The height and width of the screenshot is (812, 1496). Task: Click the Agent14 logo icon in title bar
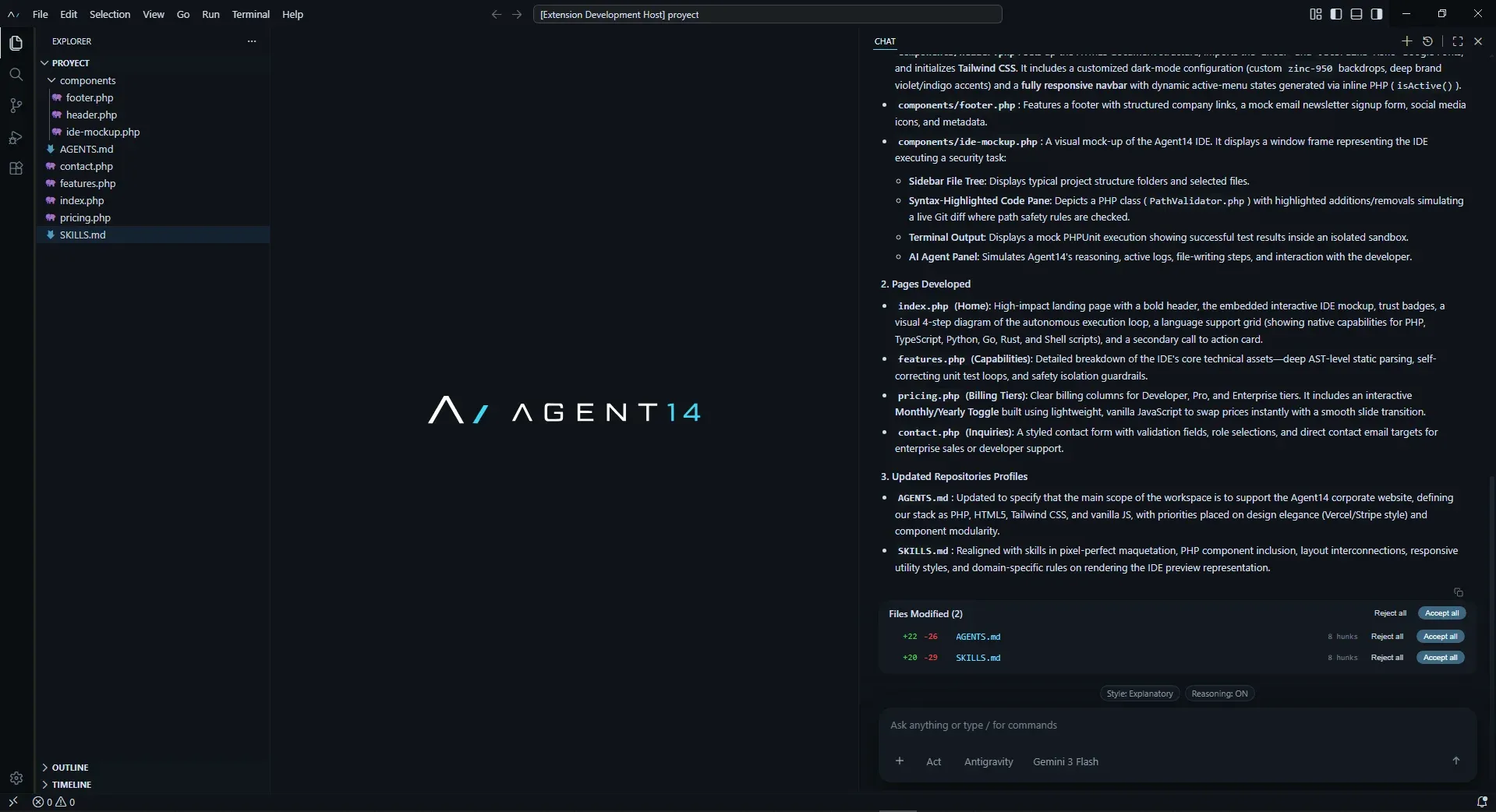(x=13, y=14)
